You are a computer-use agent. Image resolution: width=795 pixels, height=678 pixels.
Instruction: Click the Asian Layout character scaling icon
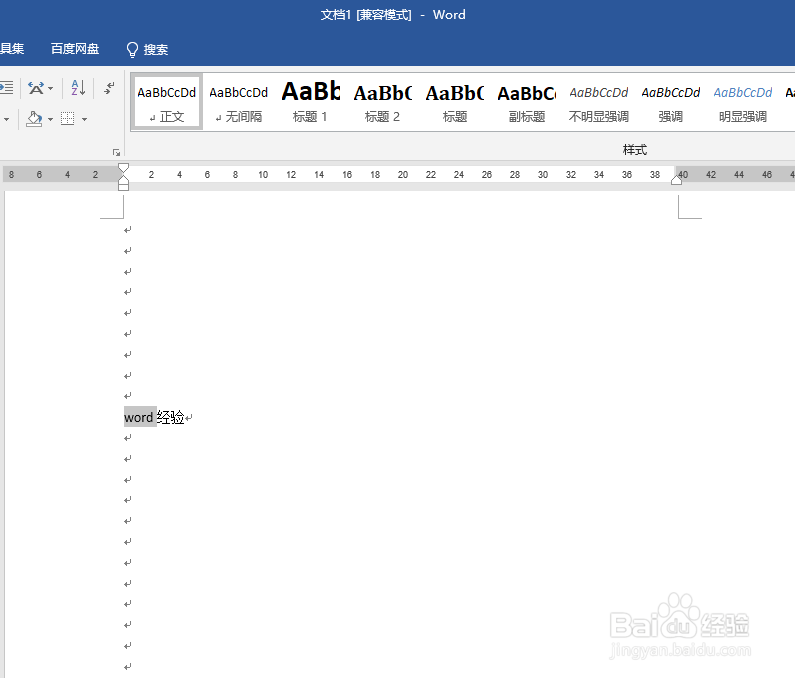pyautogui.click(x=35, y=88)
